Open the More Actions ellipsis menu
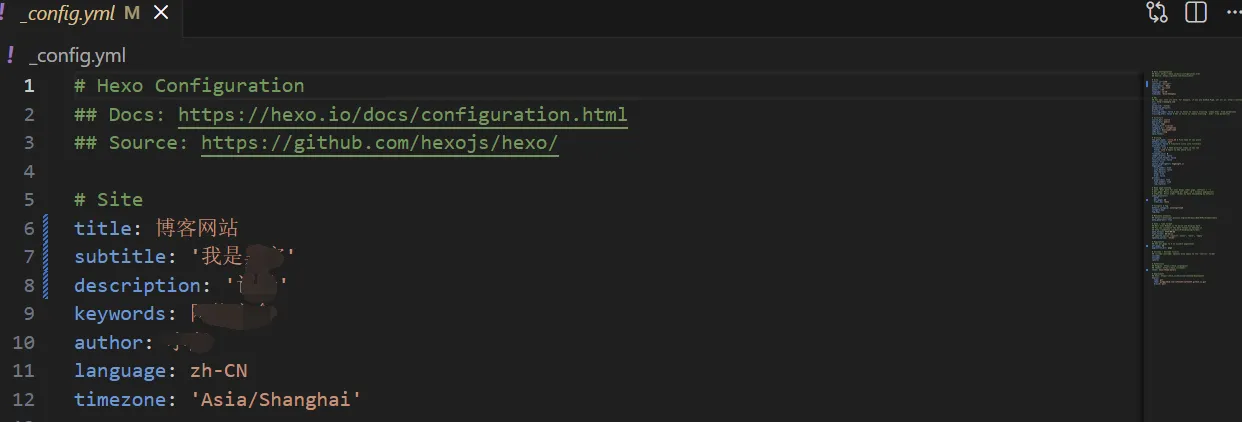Viewport: 1242px width, 422px height. [x=1231, y=12]
